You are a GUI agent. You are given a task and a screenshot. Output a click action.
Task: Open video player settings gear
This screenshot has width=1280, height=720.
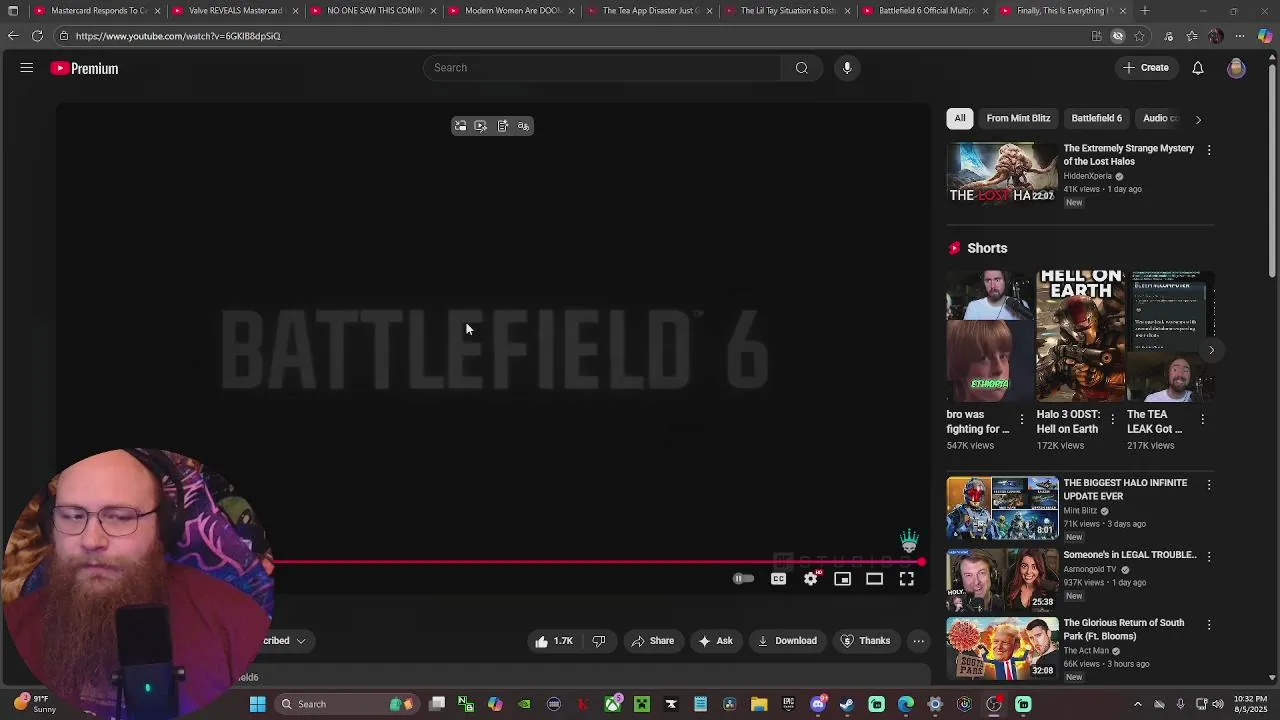coord(811,579)
